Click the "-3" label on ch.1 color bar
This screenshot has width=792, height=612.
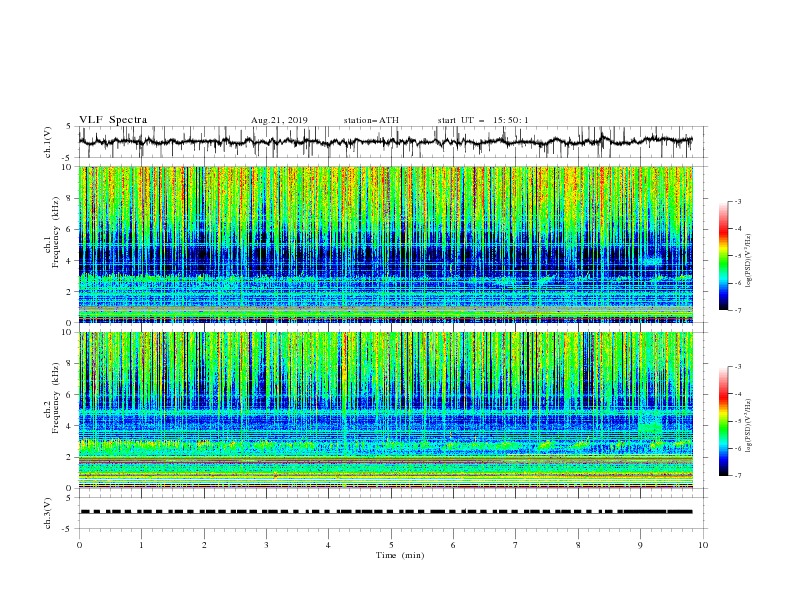point(738,201)
